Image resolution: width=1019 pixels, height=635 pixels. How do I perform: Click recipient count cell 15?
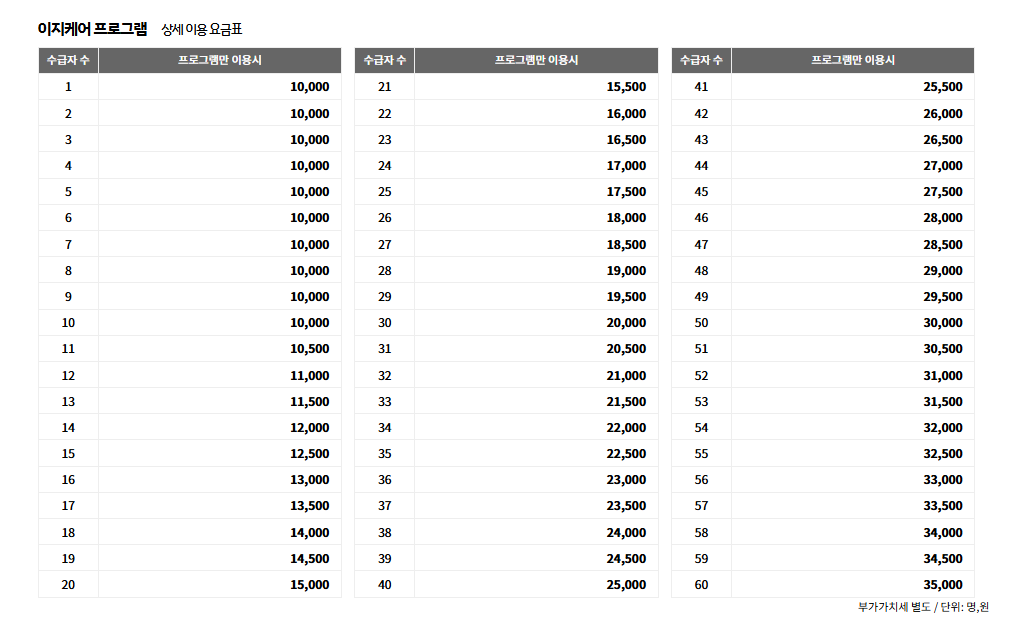(68, 454)
